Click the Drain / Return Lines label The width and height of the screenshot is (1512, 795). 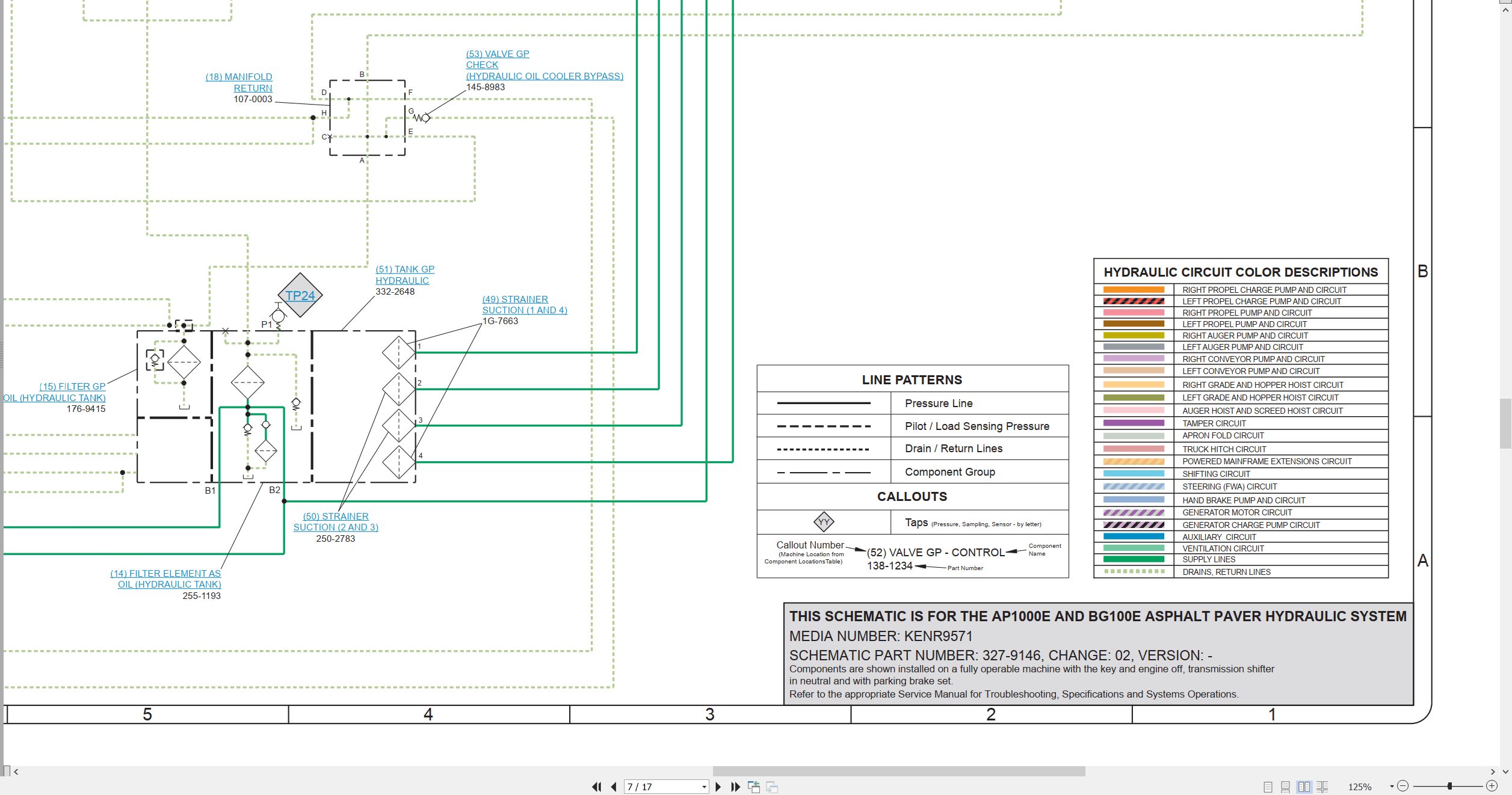pyautogui.click(x=954, y=449)
